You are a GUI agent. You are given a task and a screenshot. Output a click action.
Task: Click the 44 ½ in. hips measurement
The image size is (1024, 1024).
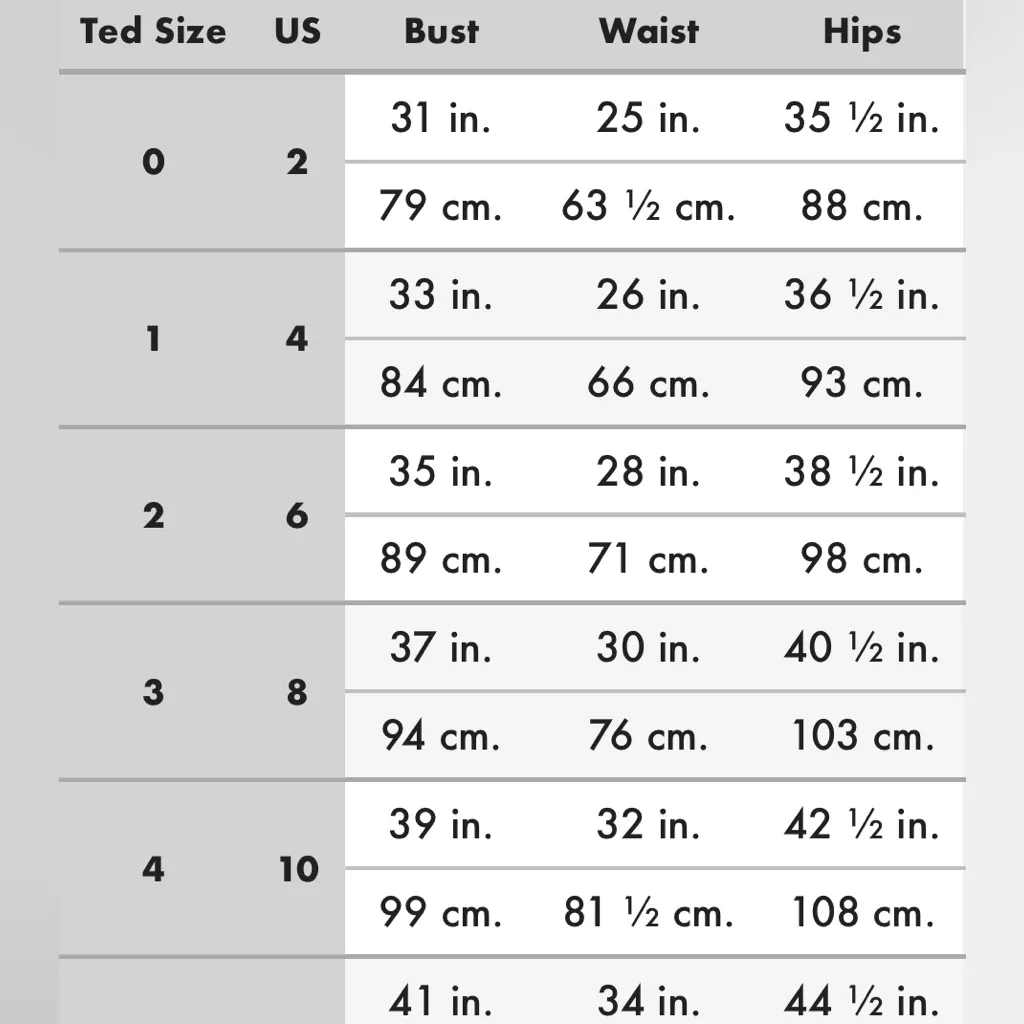click(x=861, y=1000)
